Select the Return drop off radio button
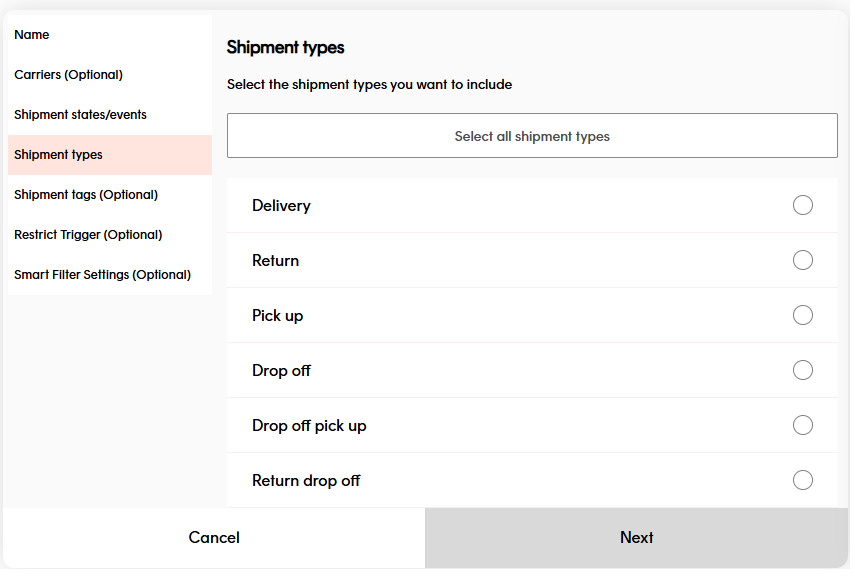The height and width of the screenshot is (578, 855). point(803,480)
